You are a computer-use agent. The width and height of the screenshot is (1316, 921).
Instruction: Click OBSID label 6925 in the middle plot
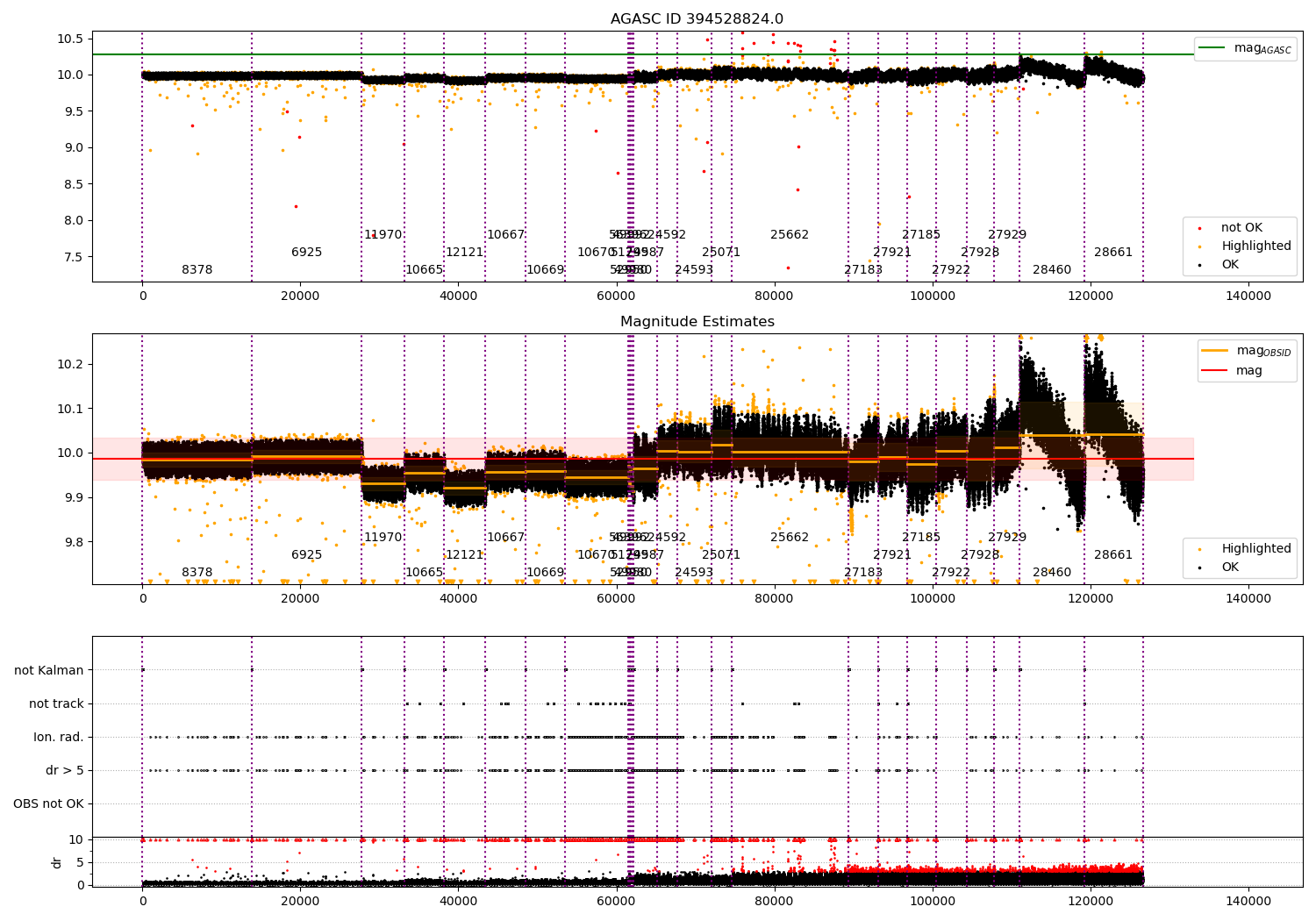click(x=307, y=555)
